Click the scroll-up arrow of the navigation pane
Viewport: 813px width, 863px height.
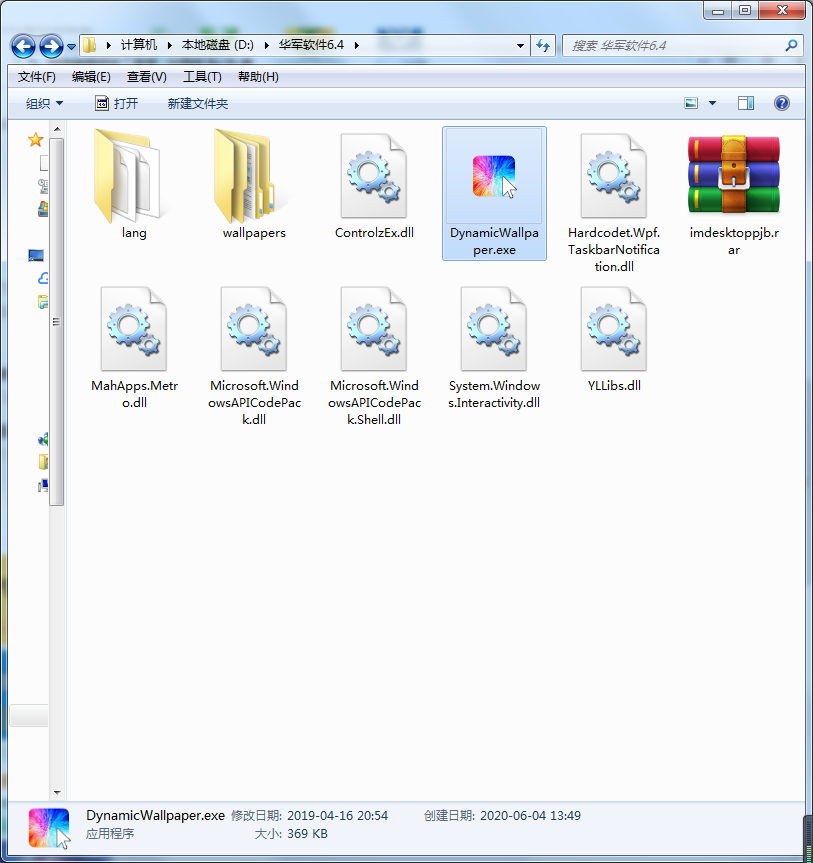click(57, 129)
